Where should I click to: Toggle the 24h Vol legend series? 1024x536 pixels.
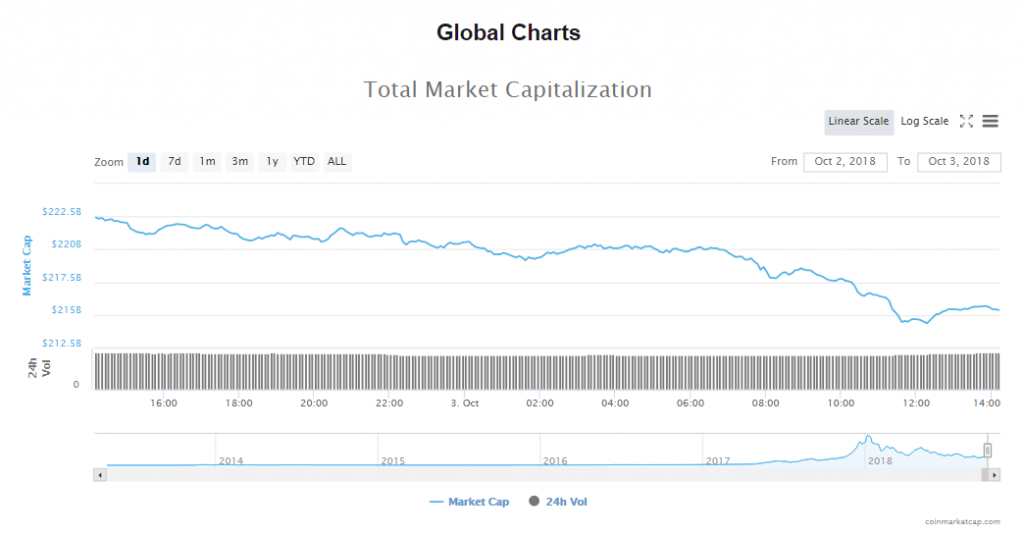[558, 501]
